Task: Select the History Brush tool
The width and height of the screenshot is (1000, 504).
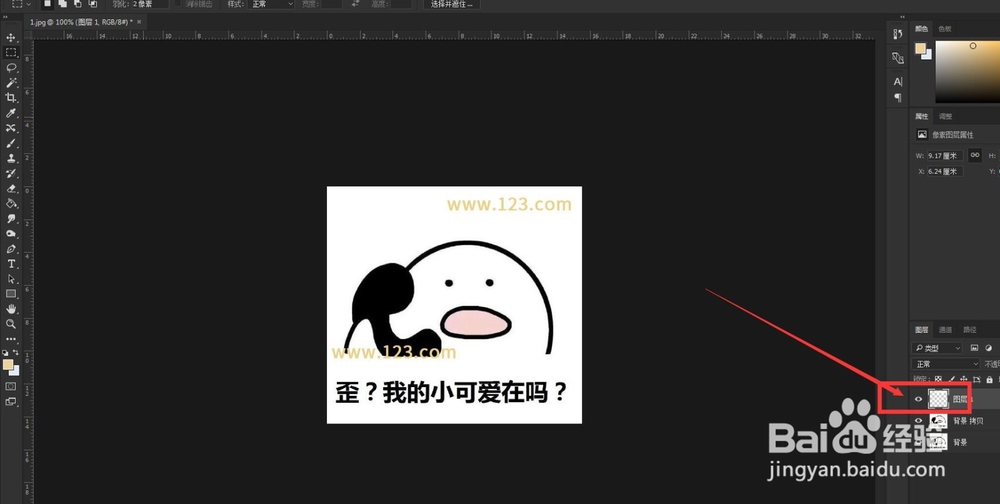Action: point(11,174)
